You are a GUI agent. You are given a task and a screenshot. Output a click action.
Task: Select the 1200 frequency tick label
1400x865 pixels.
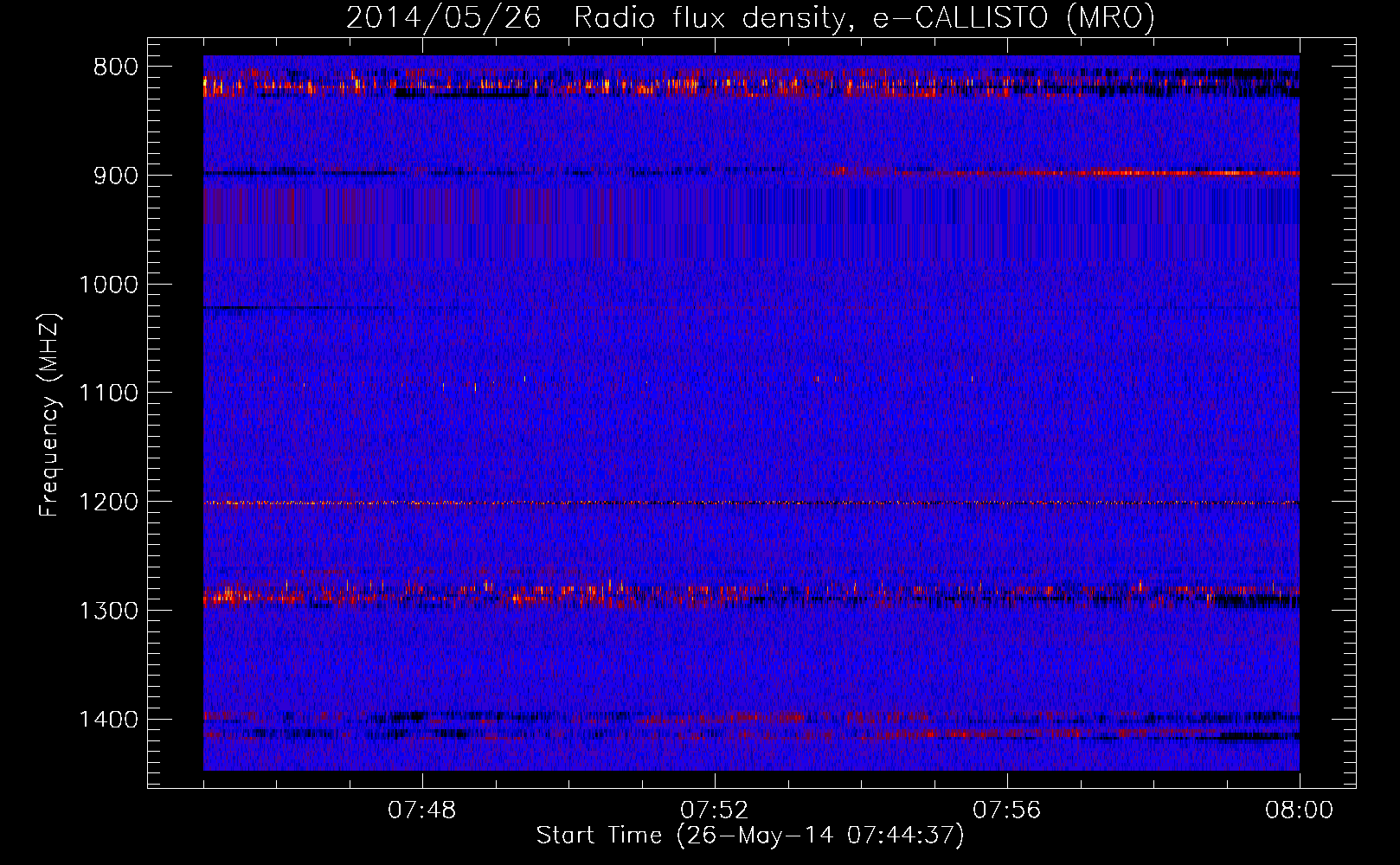(x=108, y=502)
